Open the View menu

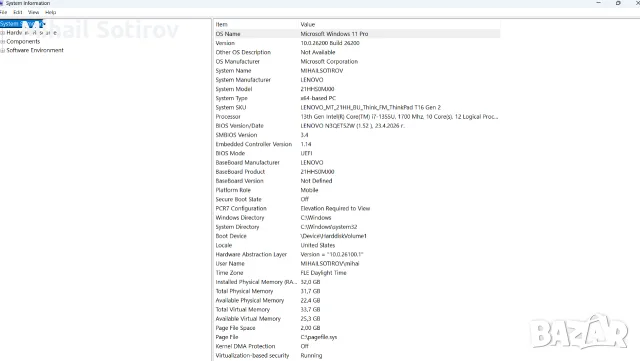33,12
